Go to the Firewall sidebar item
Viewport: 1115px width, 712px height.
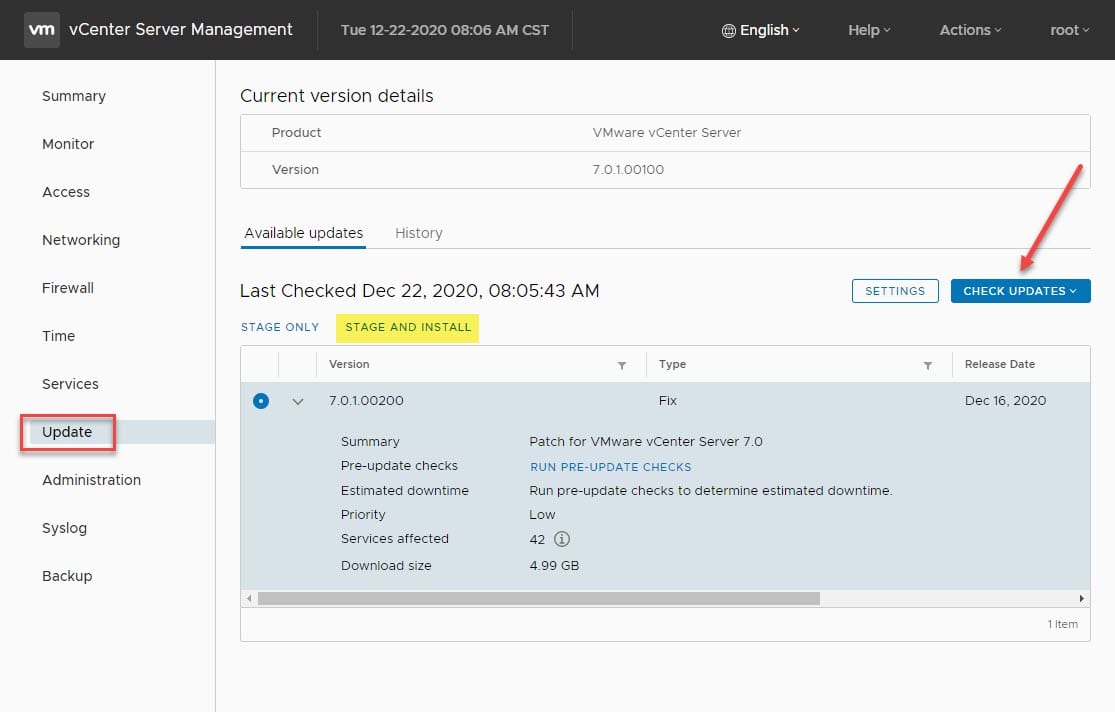(68, 288)
